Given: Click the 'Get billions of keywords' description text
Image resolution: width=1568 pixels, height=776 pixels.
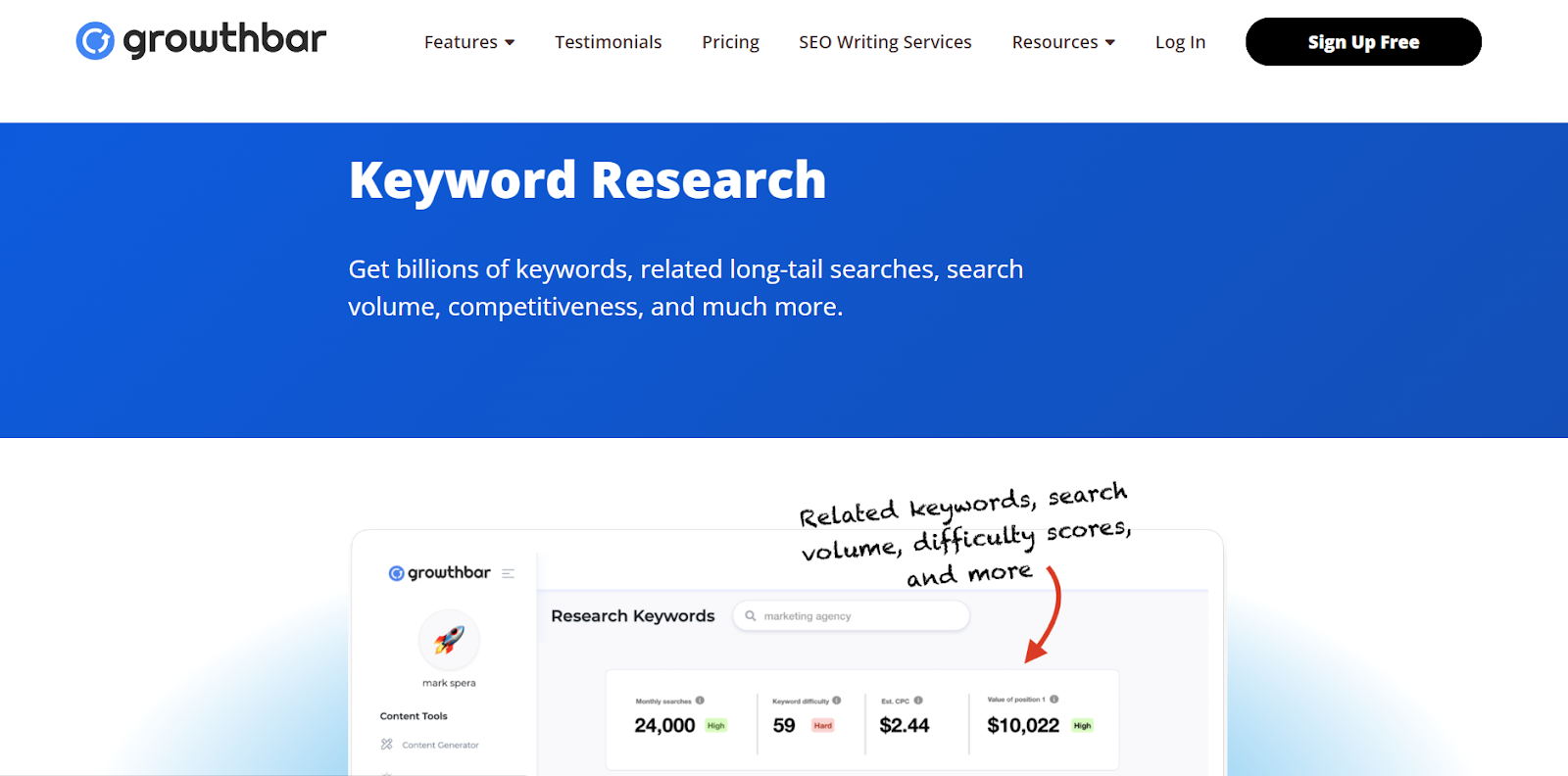Looking at the screenshot, I should coord(686,288).
